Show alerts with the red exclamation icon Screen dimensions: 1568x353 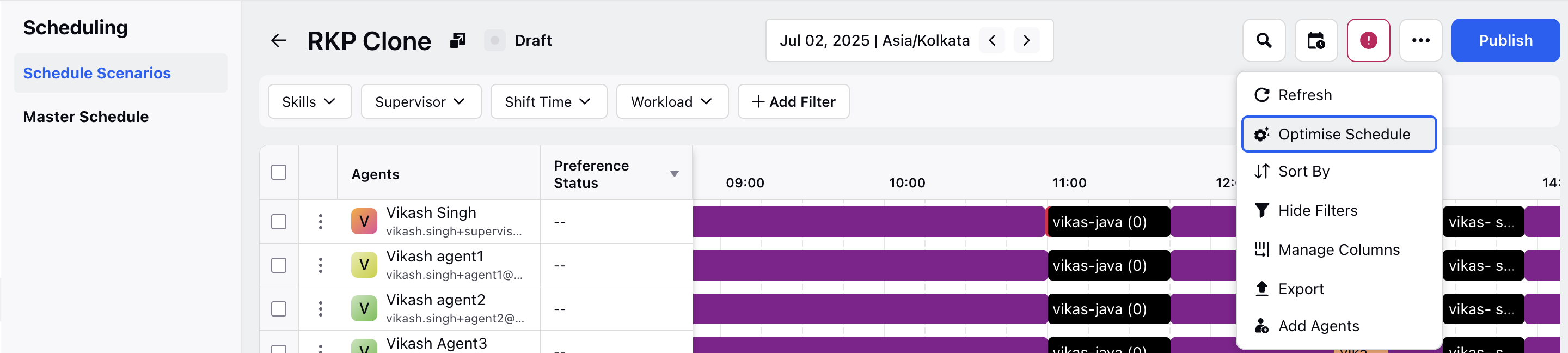click(x=1368, y=40)
